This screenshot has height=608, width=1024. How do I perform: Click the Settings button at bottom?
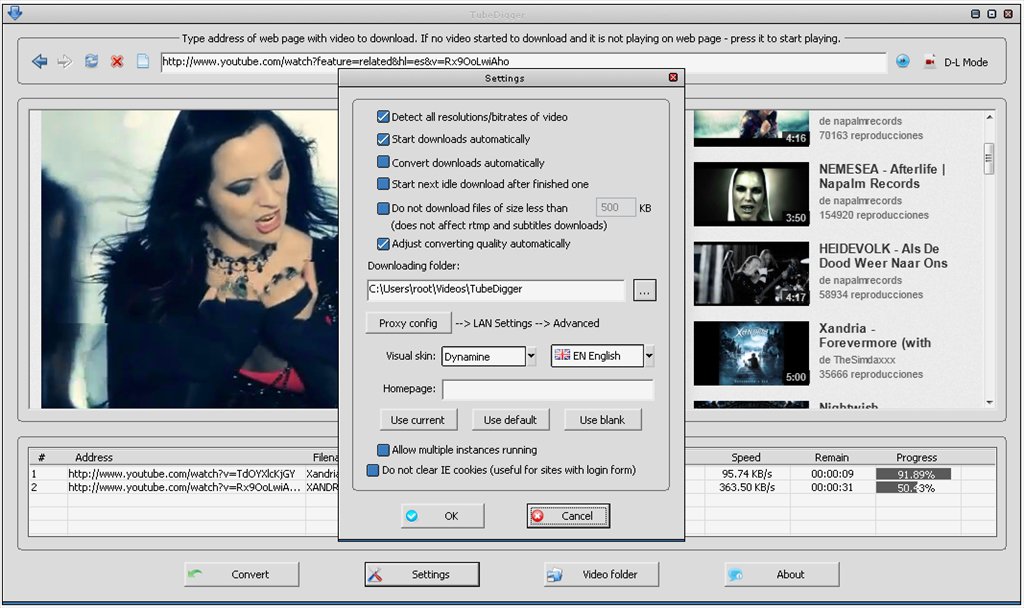[422, 575]
